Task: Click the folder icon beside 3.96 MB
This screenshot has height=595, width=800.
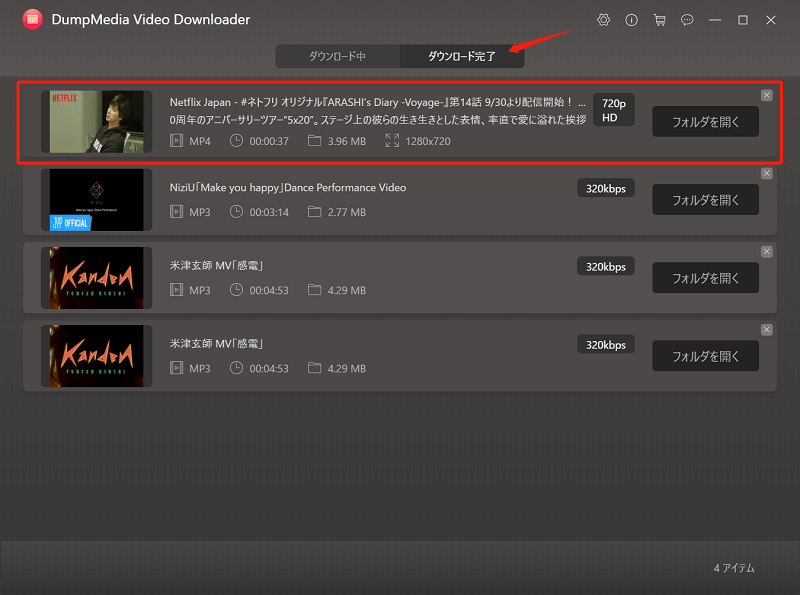Action: coord(314,140)
